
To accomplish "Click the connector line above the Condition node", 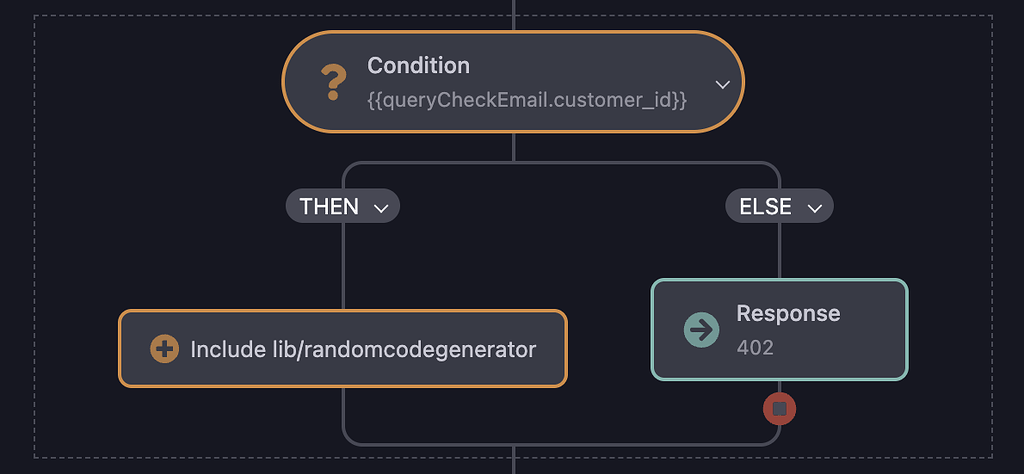I will (x=513, y=15).
